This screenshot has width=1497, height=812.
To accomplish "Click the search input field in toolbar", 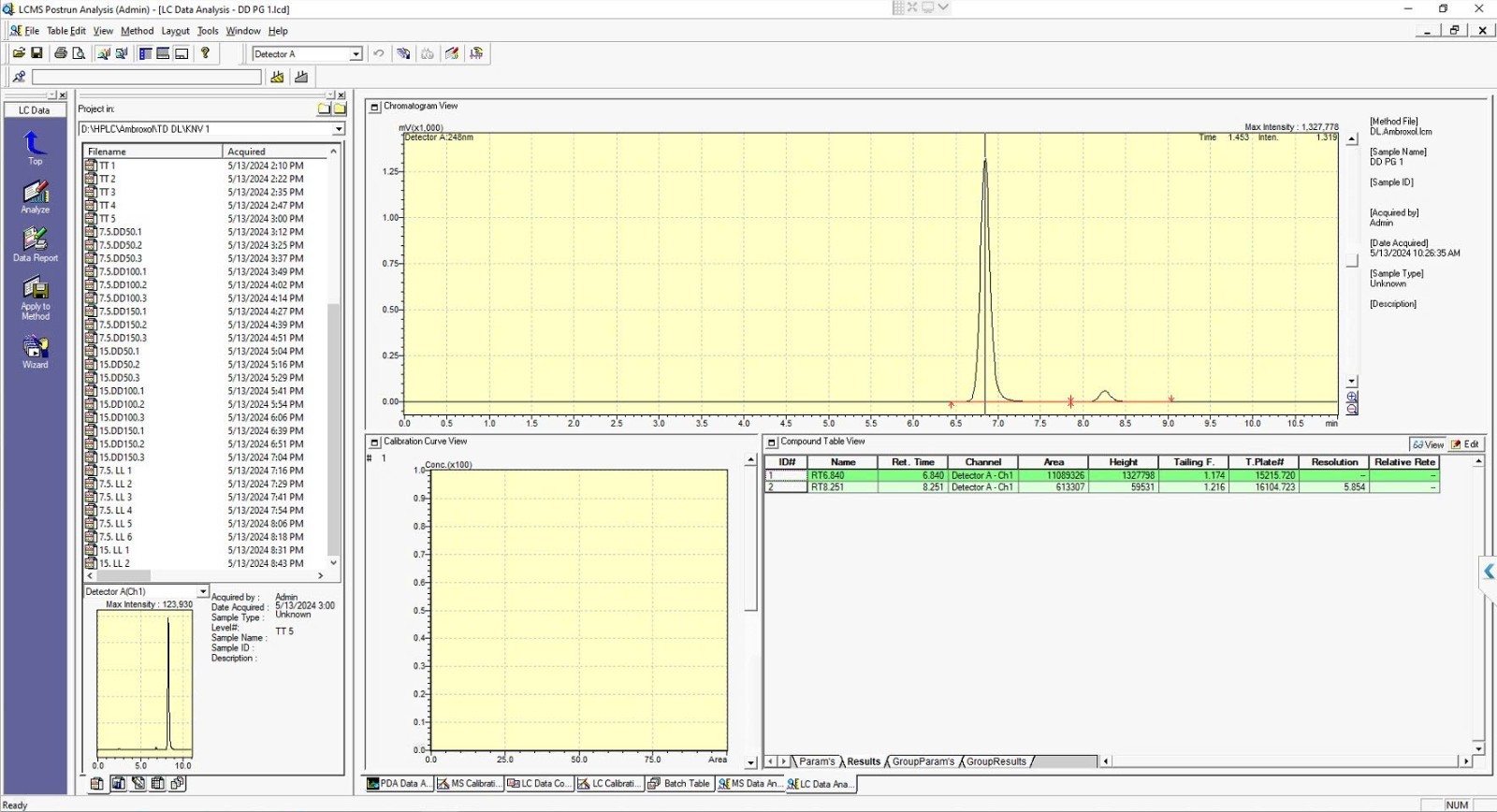I will point(147,77).
